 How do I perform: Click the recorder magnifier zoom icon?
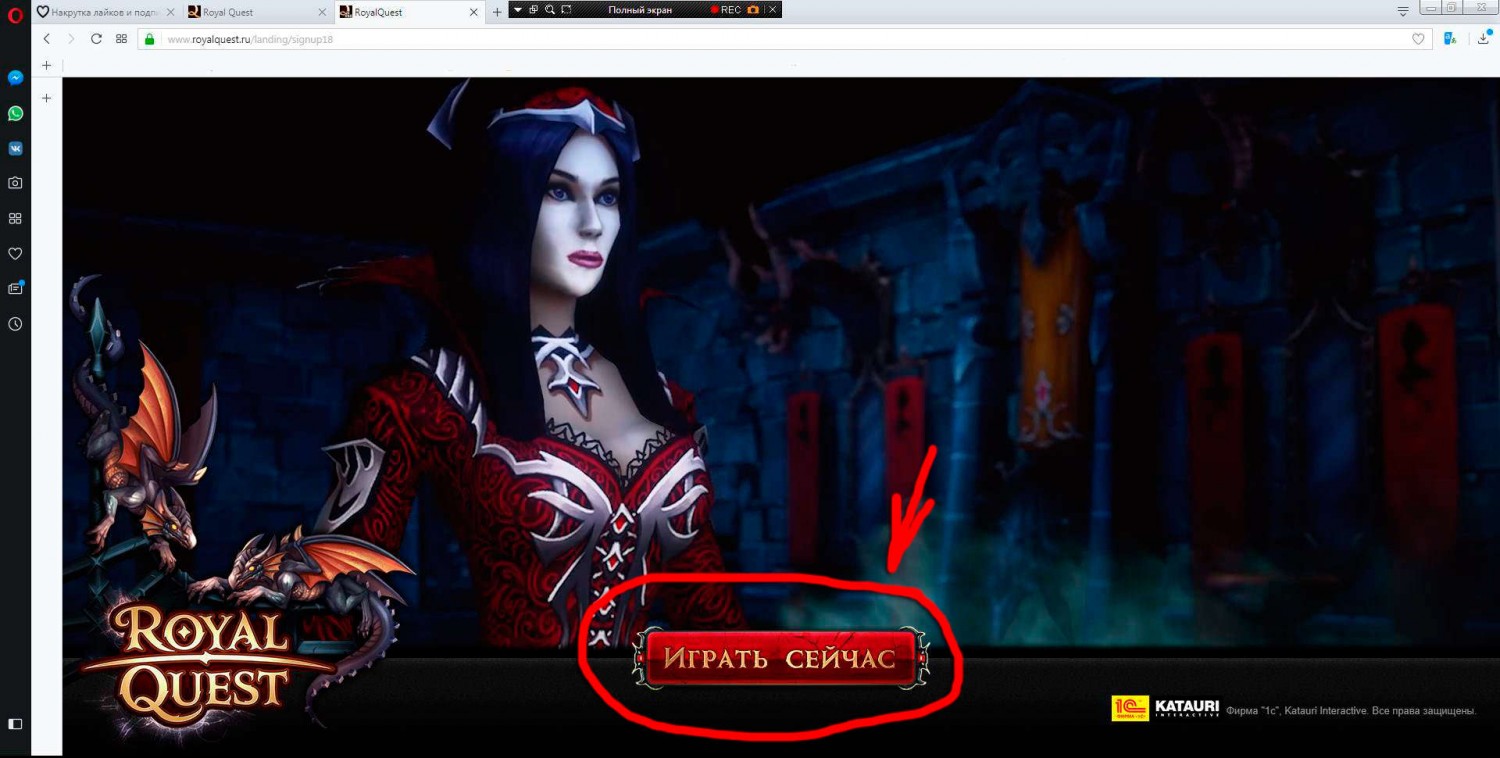tap(550, 9)
